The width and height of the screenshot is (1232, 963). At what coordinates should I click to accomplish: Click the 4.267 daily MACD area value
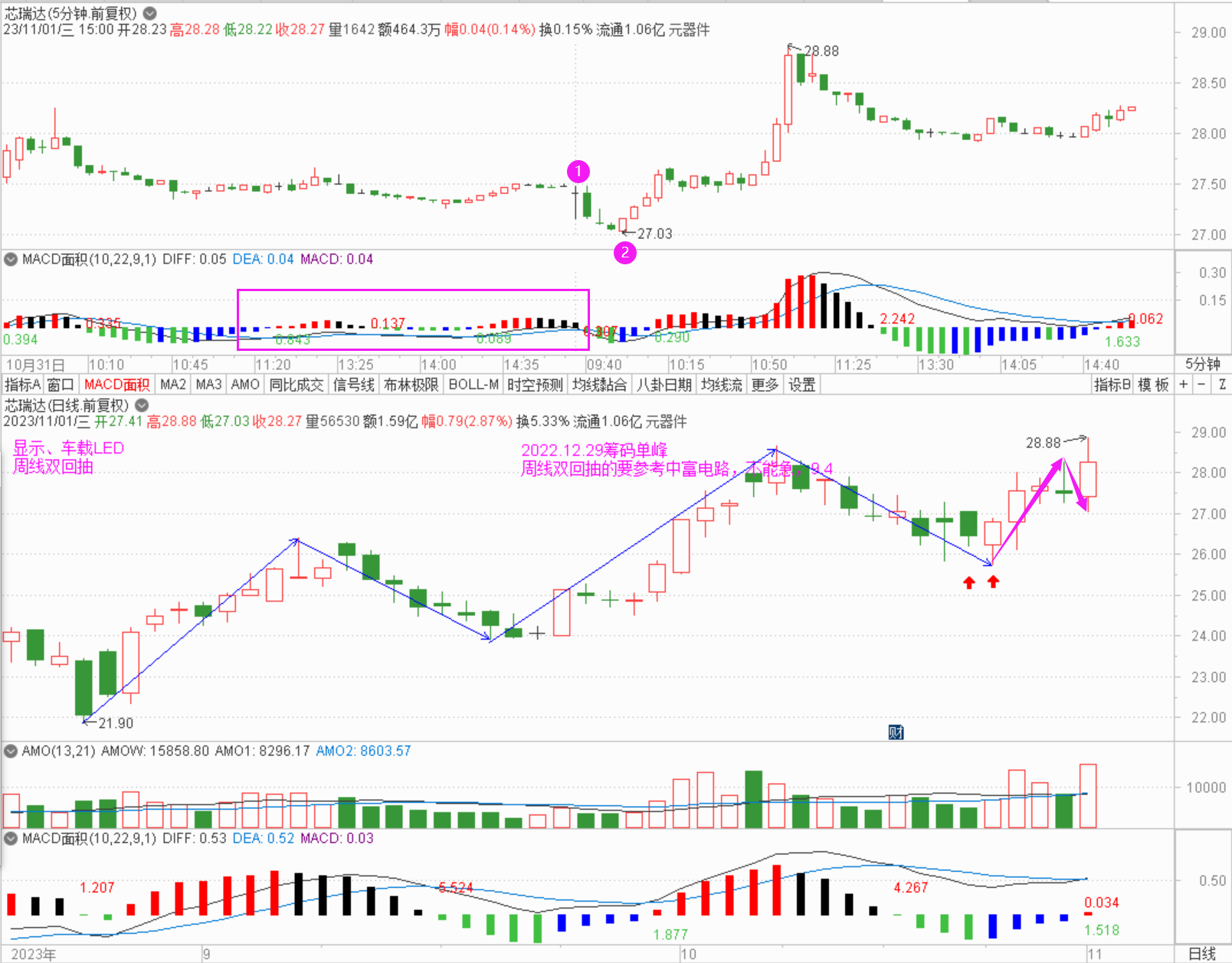(x=910, y=887)
